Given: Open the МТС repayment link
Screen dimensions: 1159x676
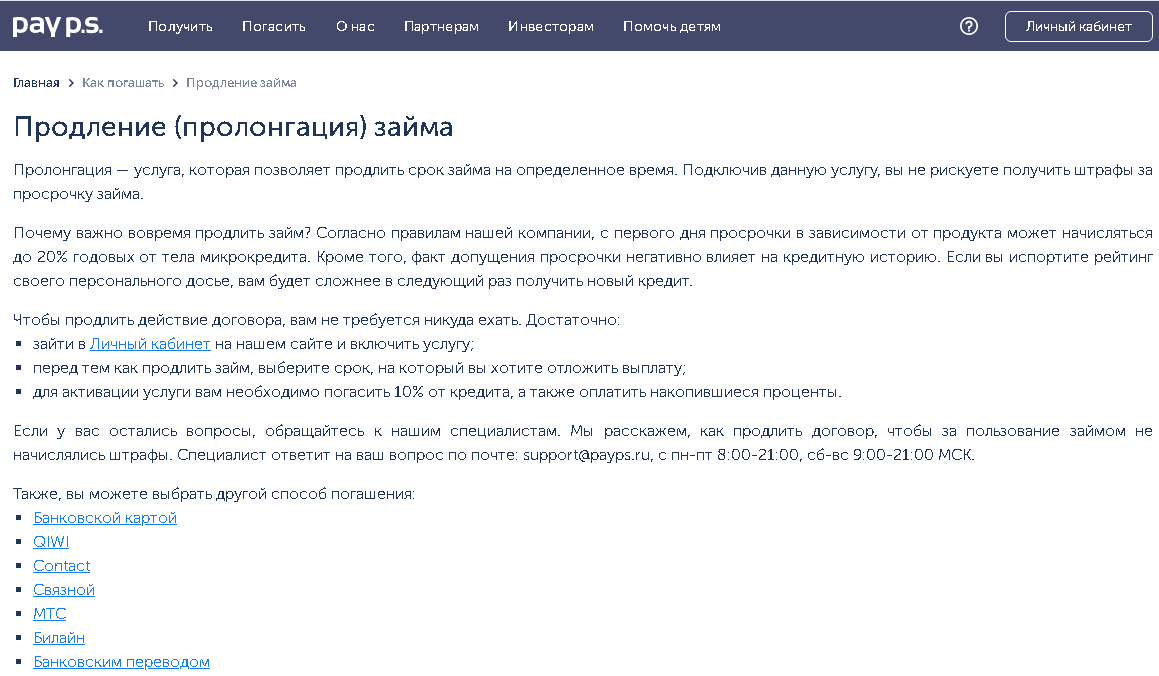Looking at the screenshot, I should click(50, 614).
